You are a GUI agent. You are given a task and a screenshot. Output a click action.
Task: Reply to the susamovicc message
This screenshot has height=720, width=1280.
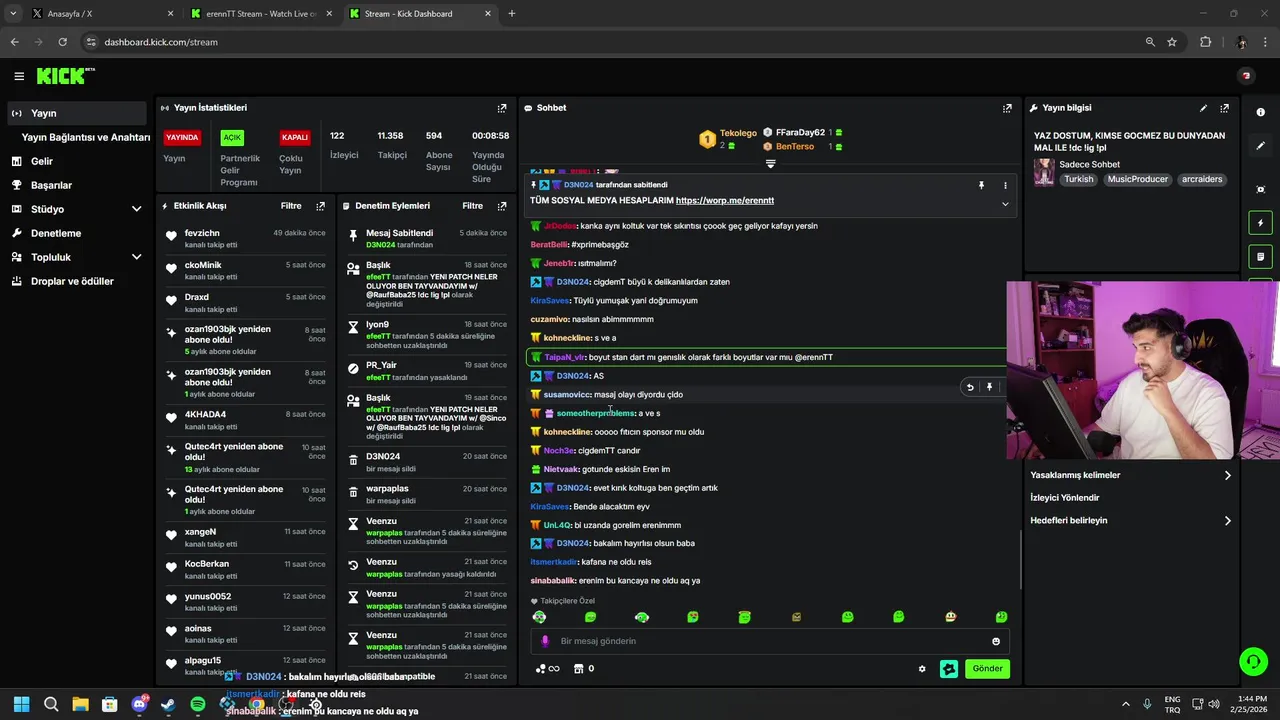969,387
